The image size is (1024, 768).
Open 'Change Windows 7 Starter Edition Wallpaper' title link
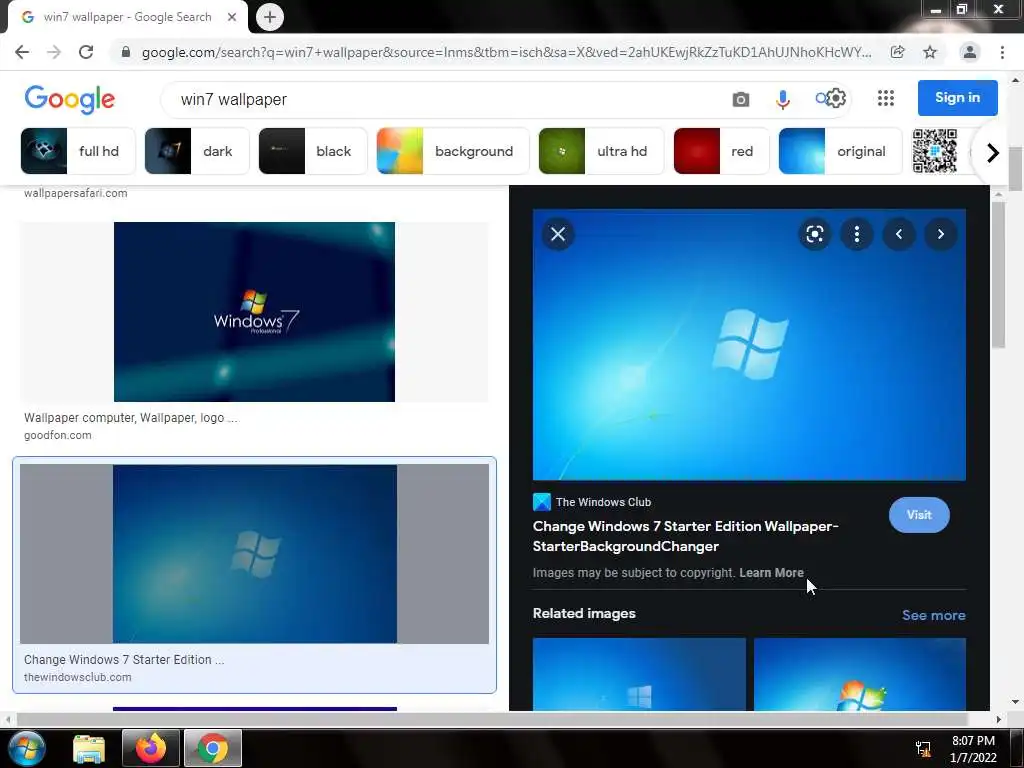[685, 536]
